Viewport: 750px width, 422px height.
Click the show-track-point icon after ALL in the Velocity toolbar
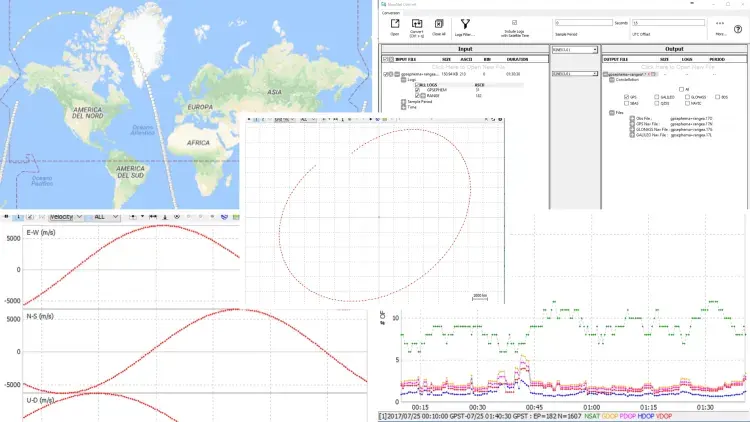click(133, 217)
